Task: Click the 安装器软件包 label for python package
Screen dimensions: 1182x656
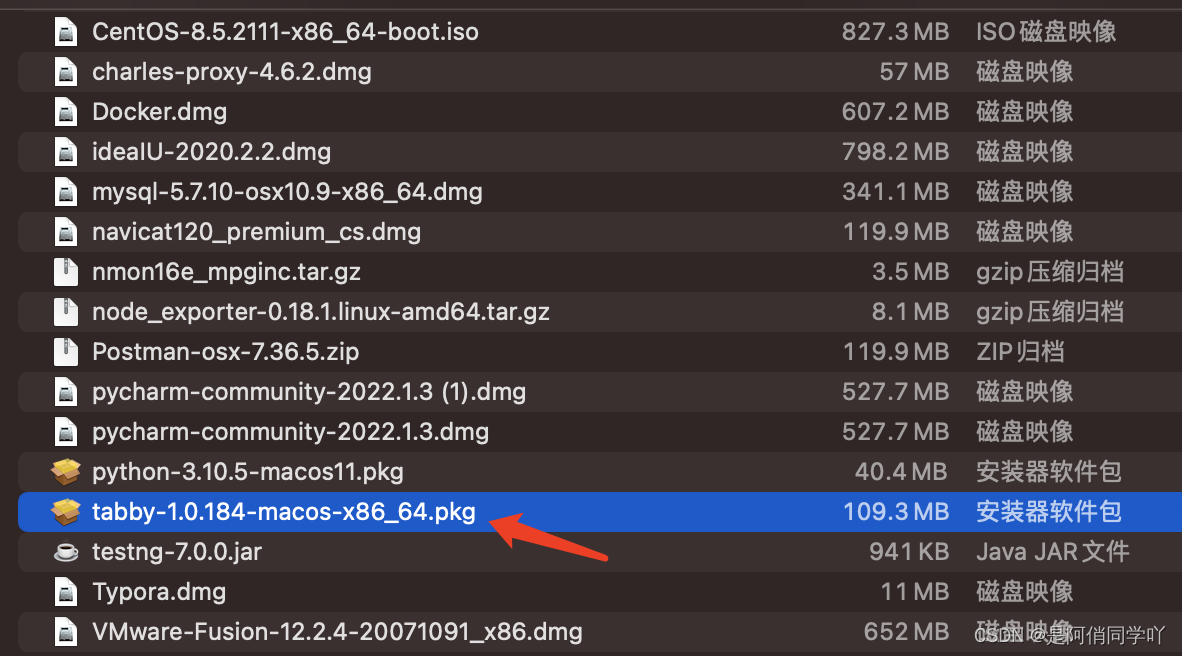Action: pyautogui.click(x=1045, y=471)
